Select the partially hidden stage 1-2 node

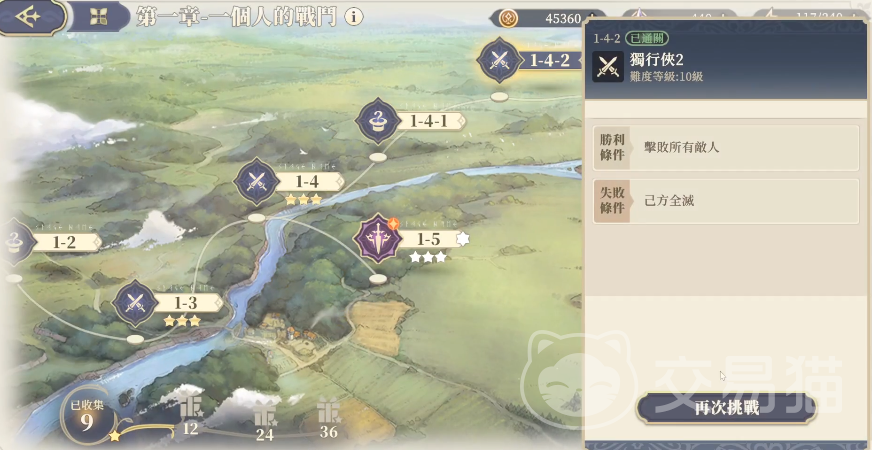coord(11,242)
